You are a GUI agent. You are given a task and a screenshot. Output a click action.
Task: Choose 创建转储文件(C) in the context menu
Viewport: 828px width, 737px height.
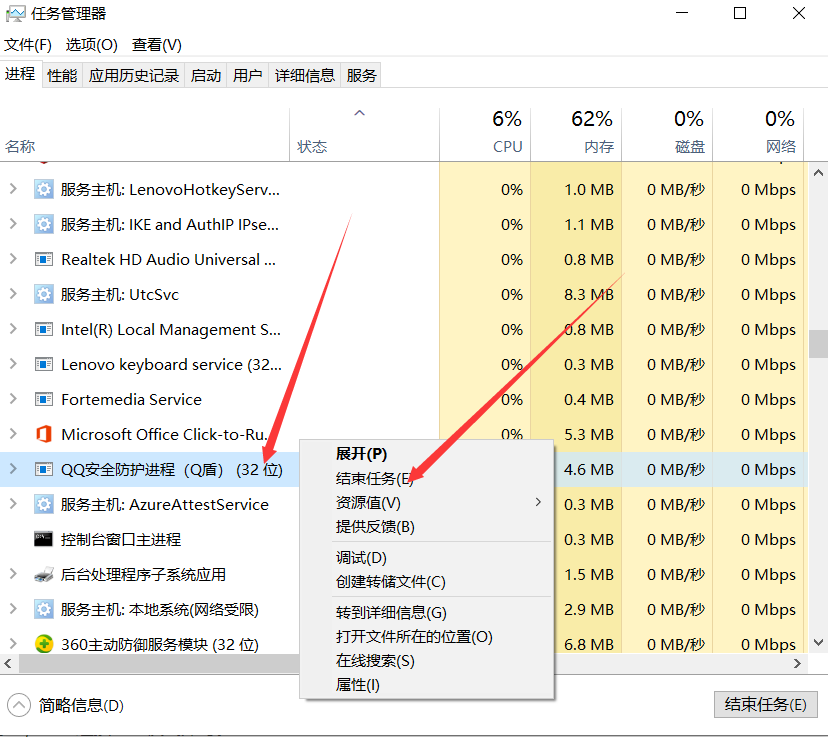(x=427, y=582)
